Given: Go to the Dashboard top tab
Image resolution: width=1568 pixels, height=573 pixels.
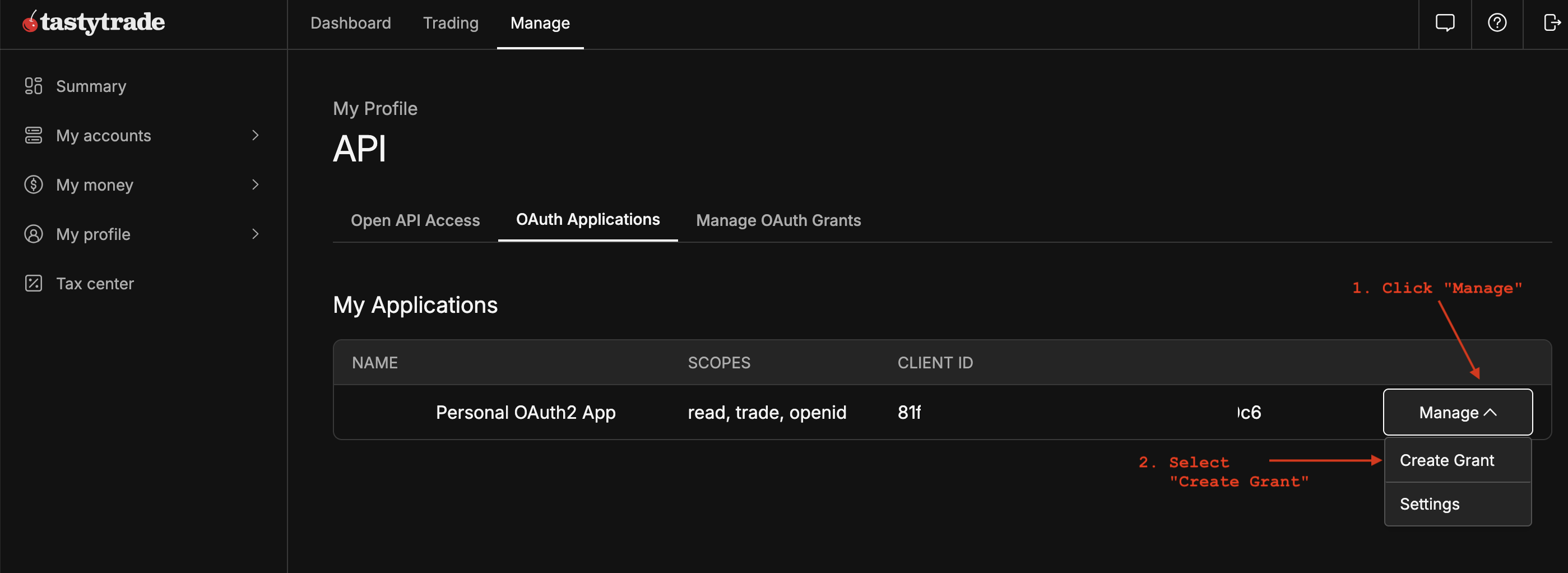Looking at the screenshot, I should pyautogui.click(x=351, y=23).
